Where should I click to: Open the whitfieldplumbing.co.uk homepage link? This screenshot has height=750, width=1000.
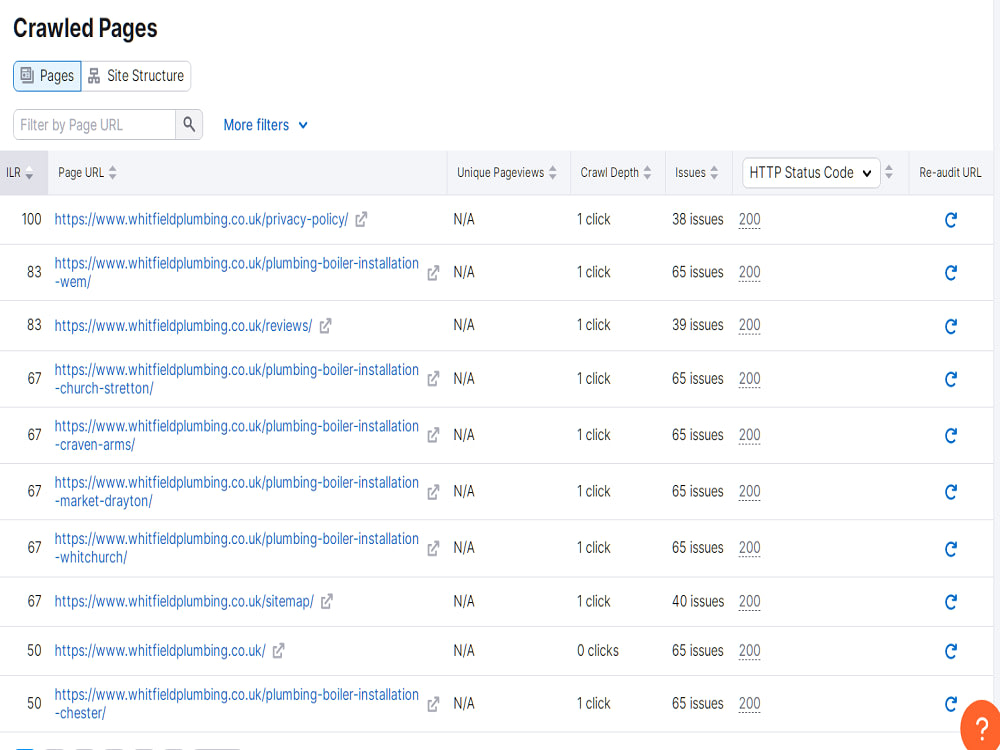pos(160,651)
